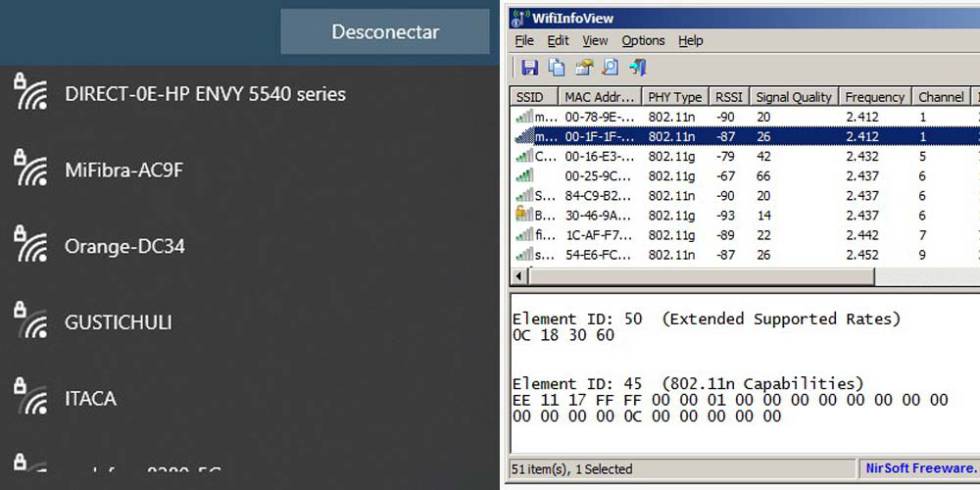Click the 'Element ID: 45 (802.11n Capabilities)' line
The image size is (980, 490).
688,383
